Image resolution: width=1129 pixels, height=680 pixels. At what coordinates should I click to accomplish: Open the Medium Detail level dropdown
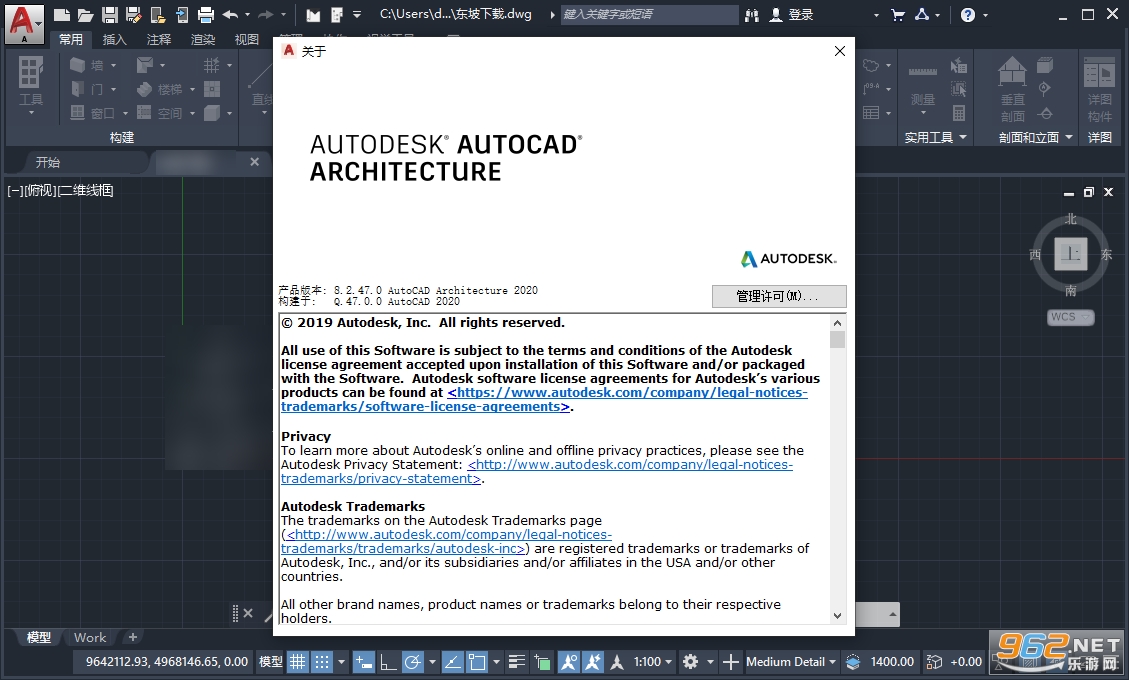coord(791,661)
